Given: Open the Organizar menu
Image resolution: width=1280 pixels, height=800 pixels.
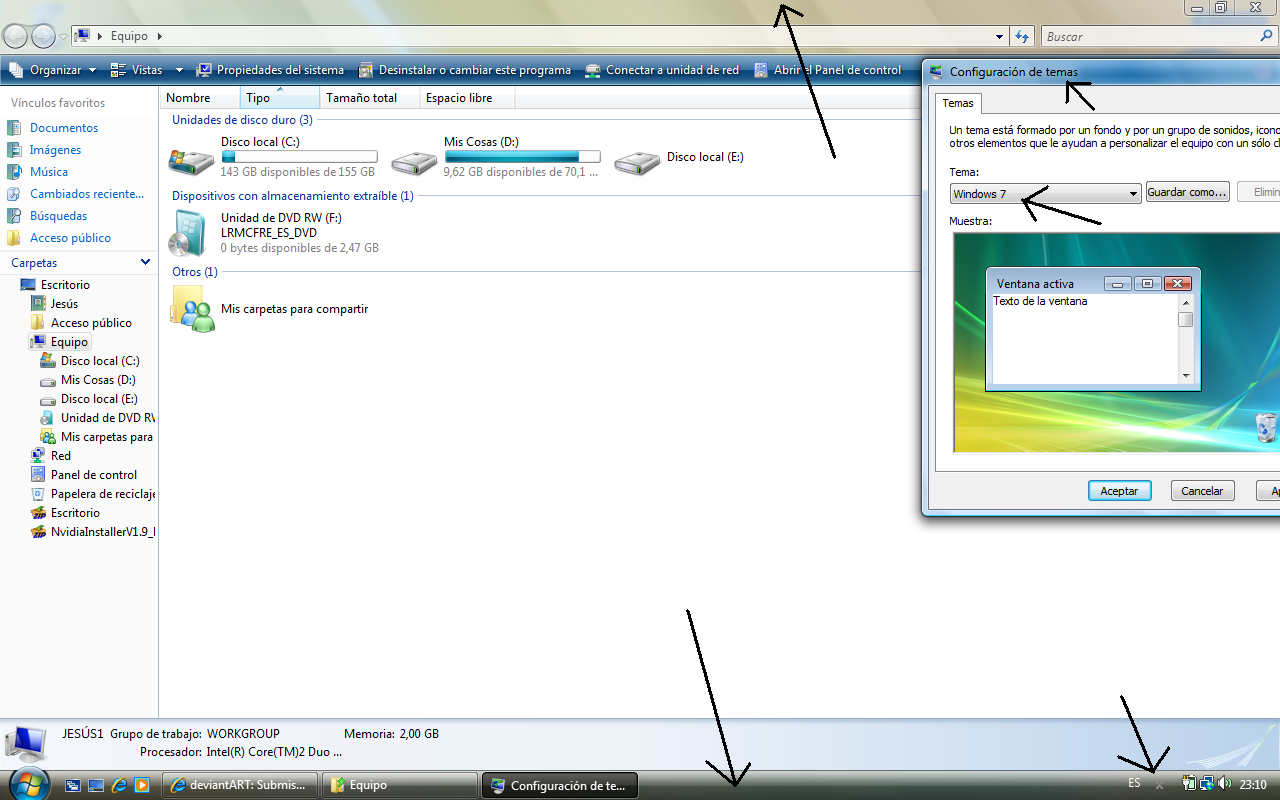Looking at the screenshot, I should 52,70.
